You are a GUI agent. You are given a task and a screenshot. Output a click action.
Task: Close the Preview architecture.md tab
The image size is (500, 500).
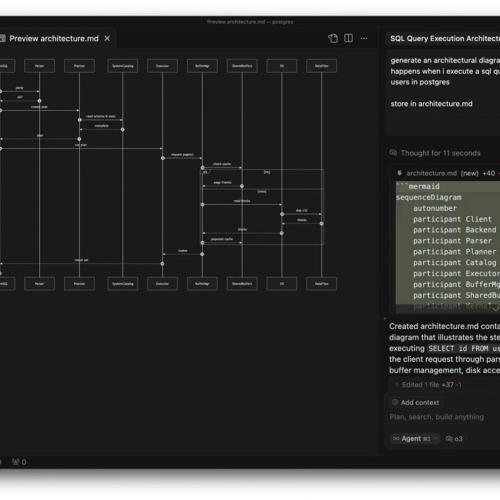[x=107, y=38]
